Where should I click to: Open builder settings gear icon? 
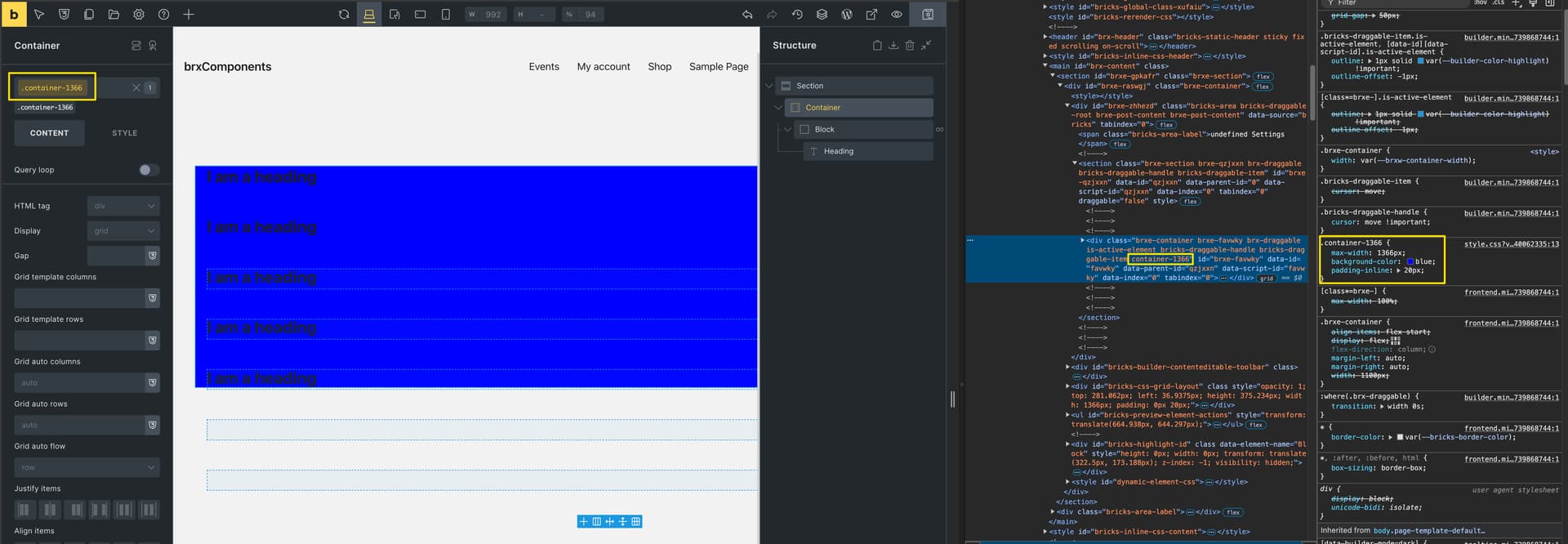[x=139, y=15]
